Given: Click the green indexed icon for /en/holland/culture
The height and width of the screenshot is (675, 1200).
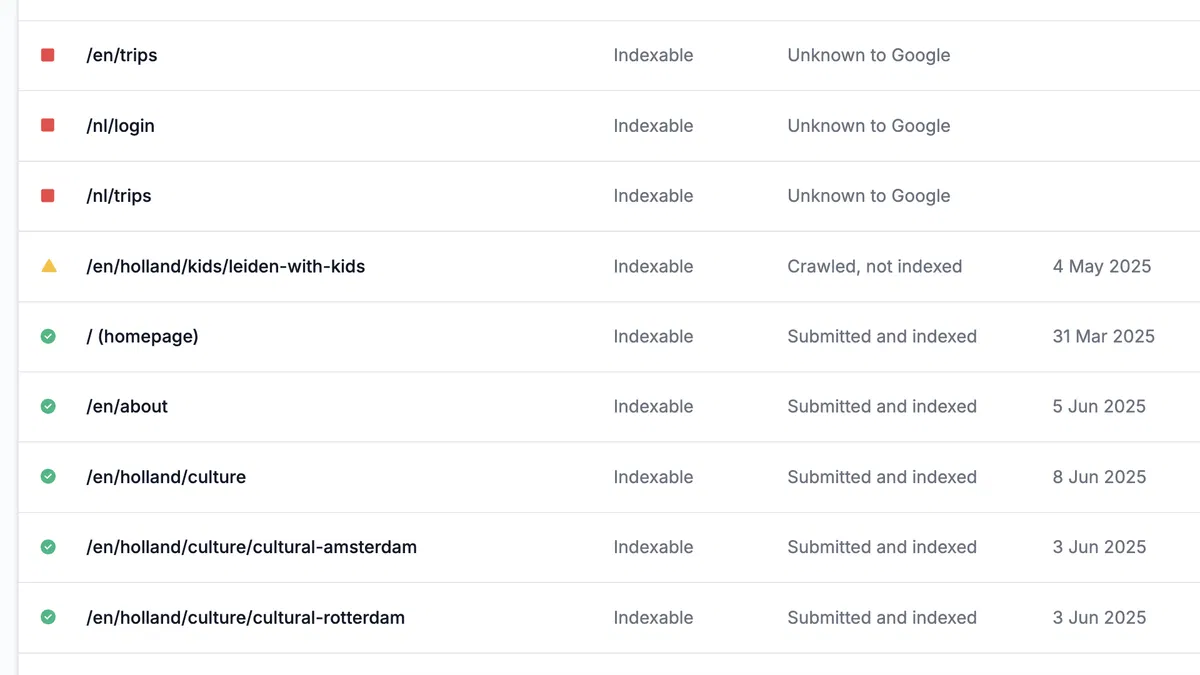Looking at the screenshot, I should click(x=48, y=477).
